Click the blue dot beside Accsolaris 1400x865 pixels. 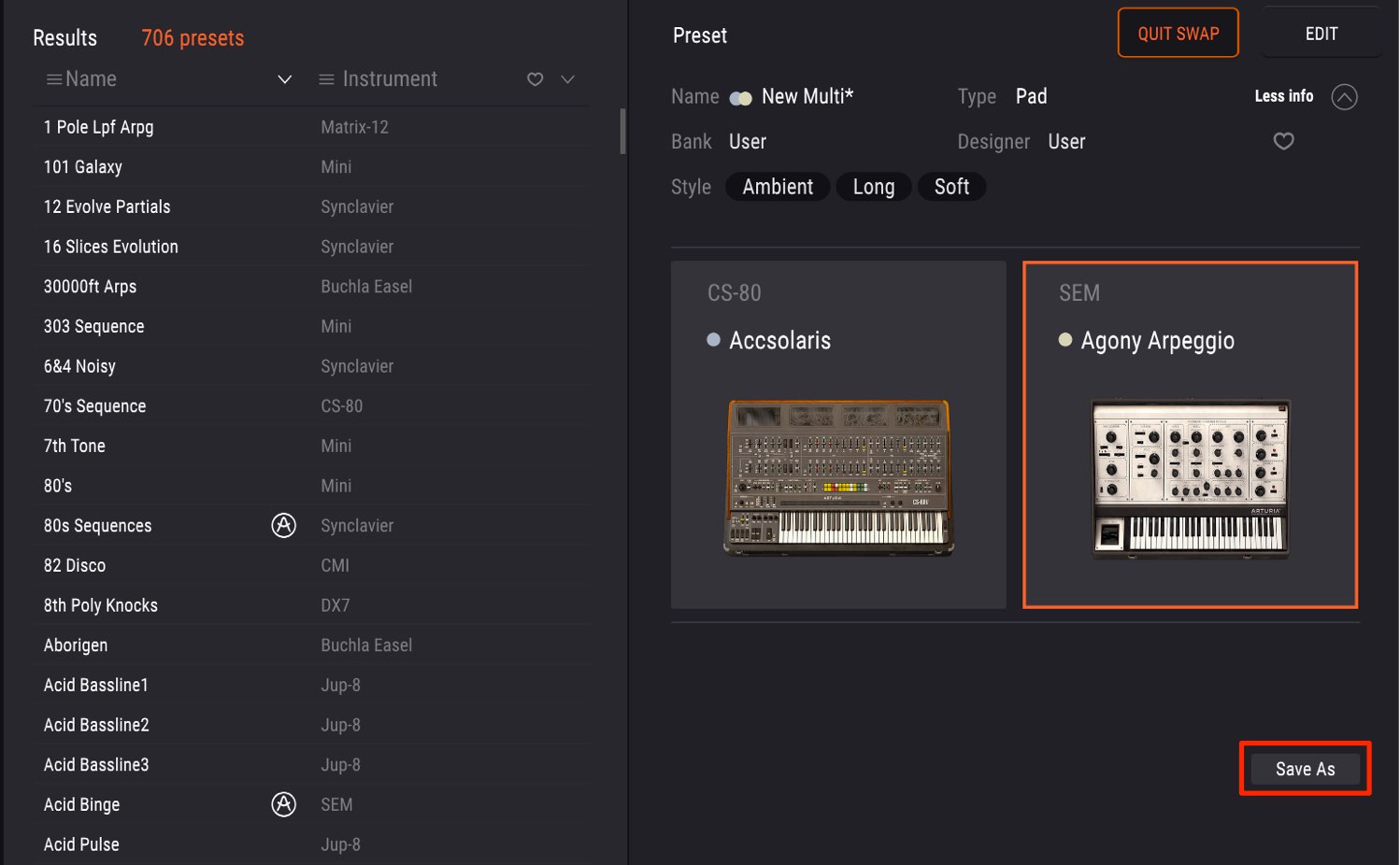click(x=714, y=340)
